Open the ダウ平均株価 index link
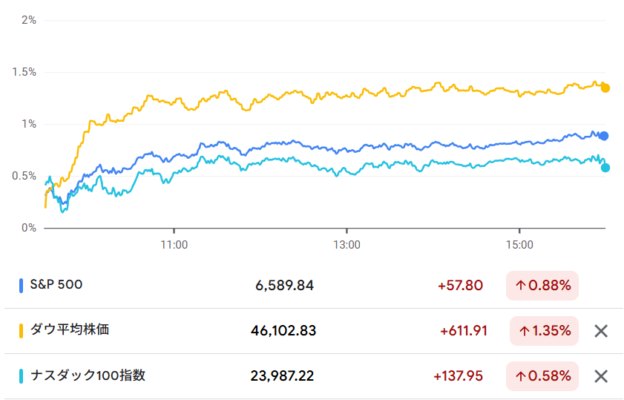 coord(70,330)
